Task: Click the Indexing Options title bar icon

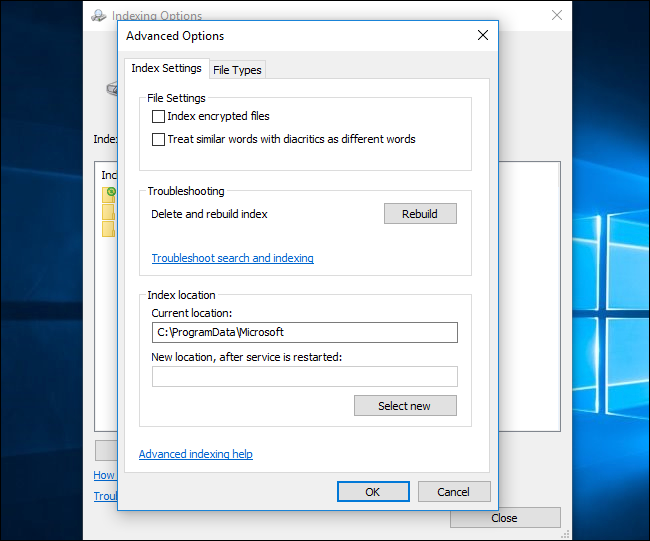Action: pyautogui.click(x=97, y=16)
